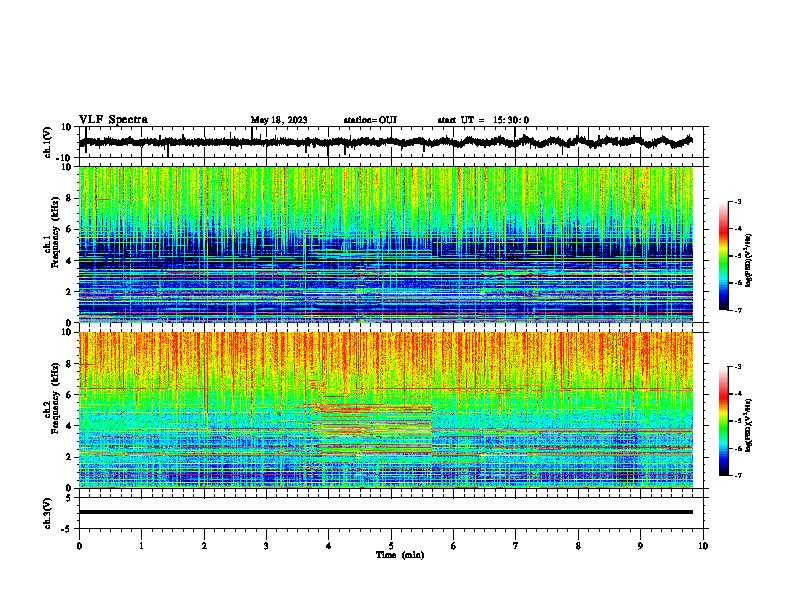The image size is (792, 612).
Task: Select the date label May 18, 2023
Action: 279,120
